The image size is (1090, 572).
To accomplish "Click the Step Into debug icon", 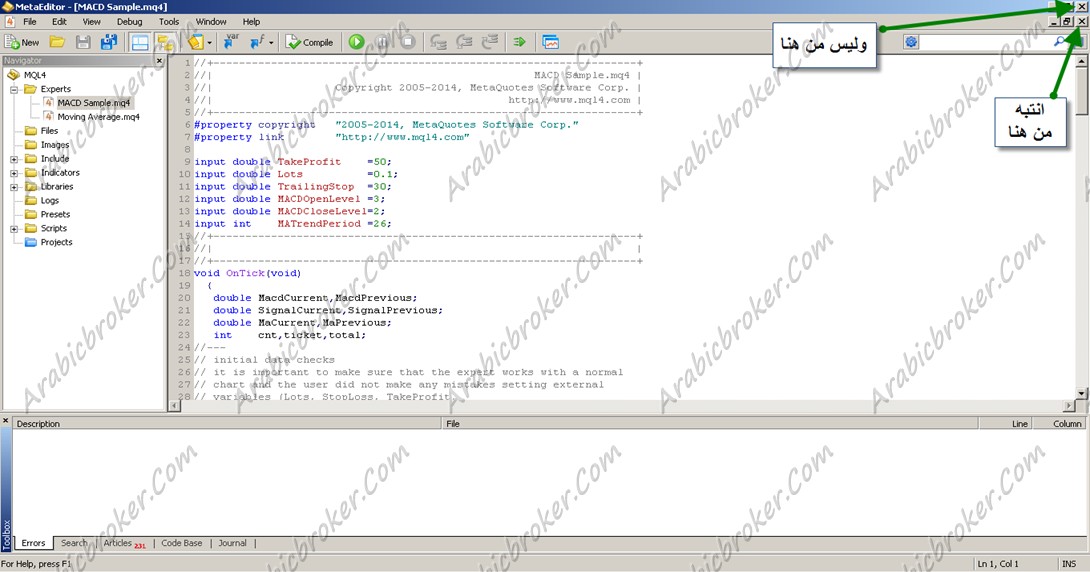I will 438,42.
